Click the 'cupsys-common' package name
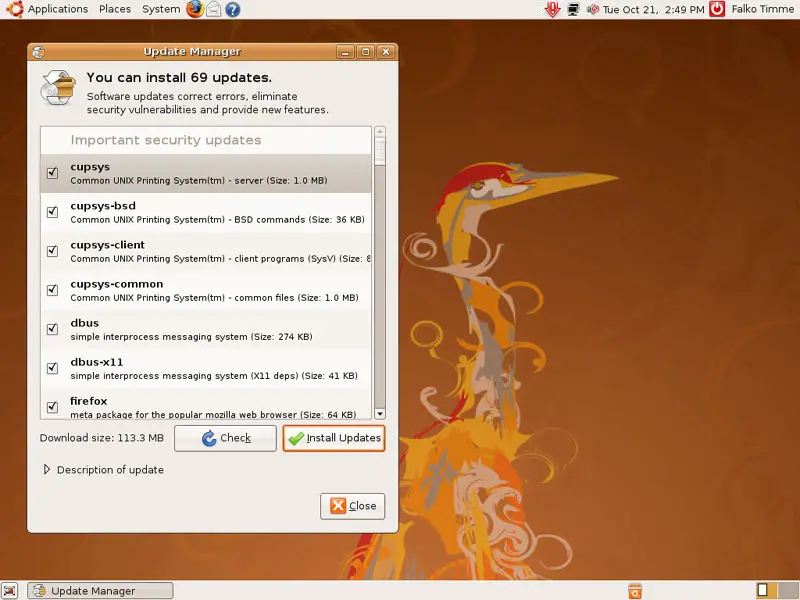Viewport: 800px width, 600px height. tap(117, 284)
